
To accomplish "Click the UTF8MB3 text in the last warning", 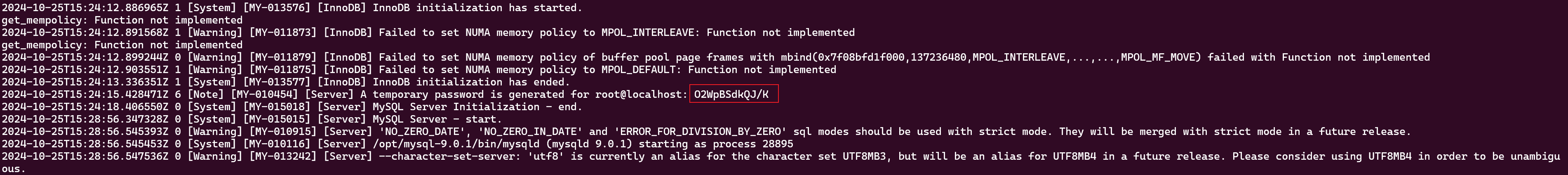I will 864,156.
